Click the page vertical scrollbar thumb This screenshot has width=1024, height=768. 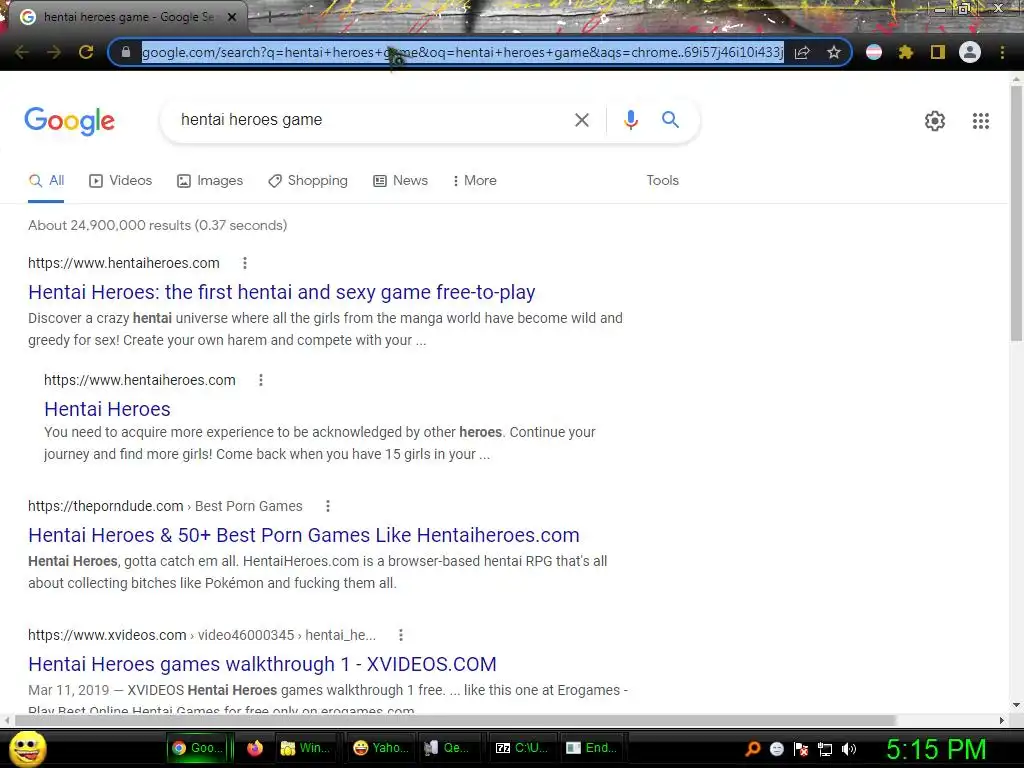click(1016, 212)
